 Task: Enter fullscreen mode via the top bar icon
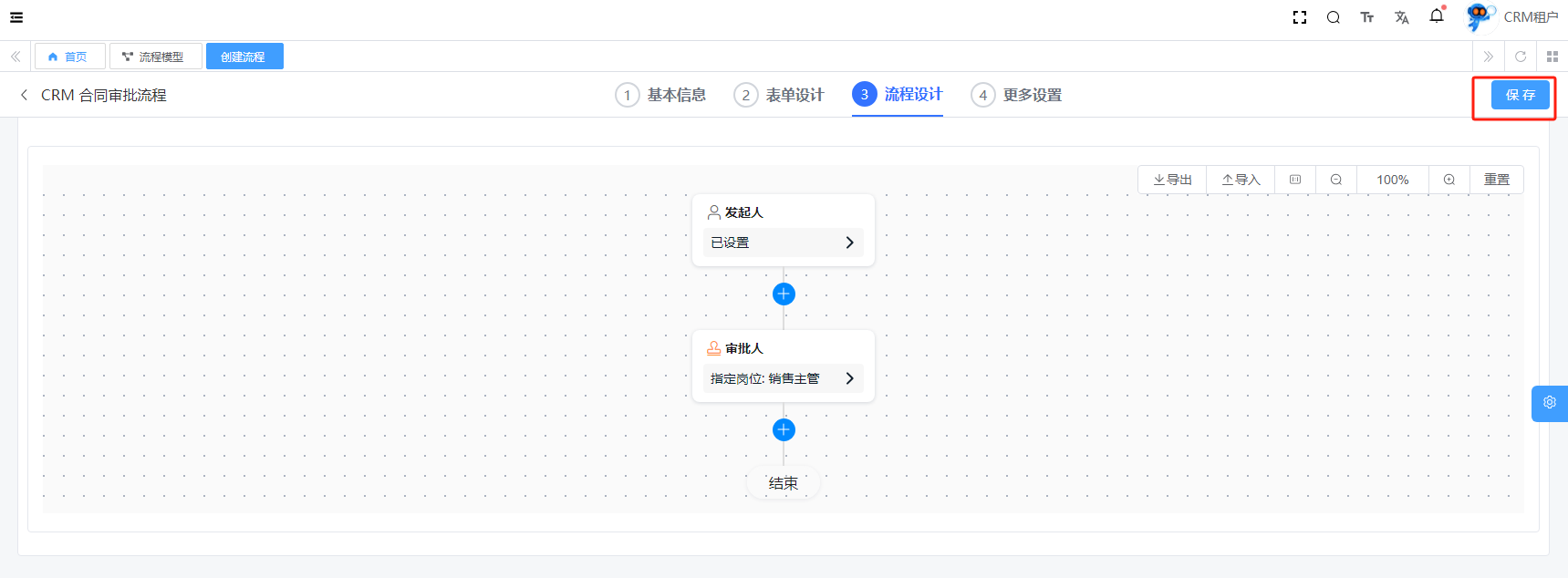1300,17
